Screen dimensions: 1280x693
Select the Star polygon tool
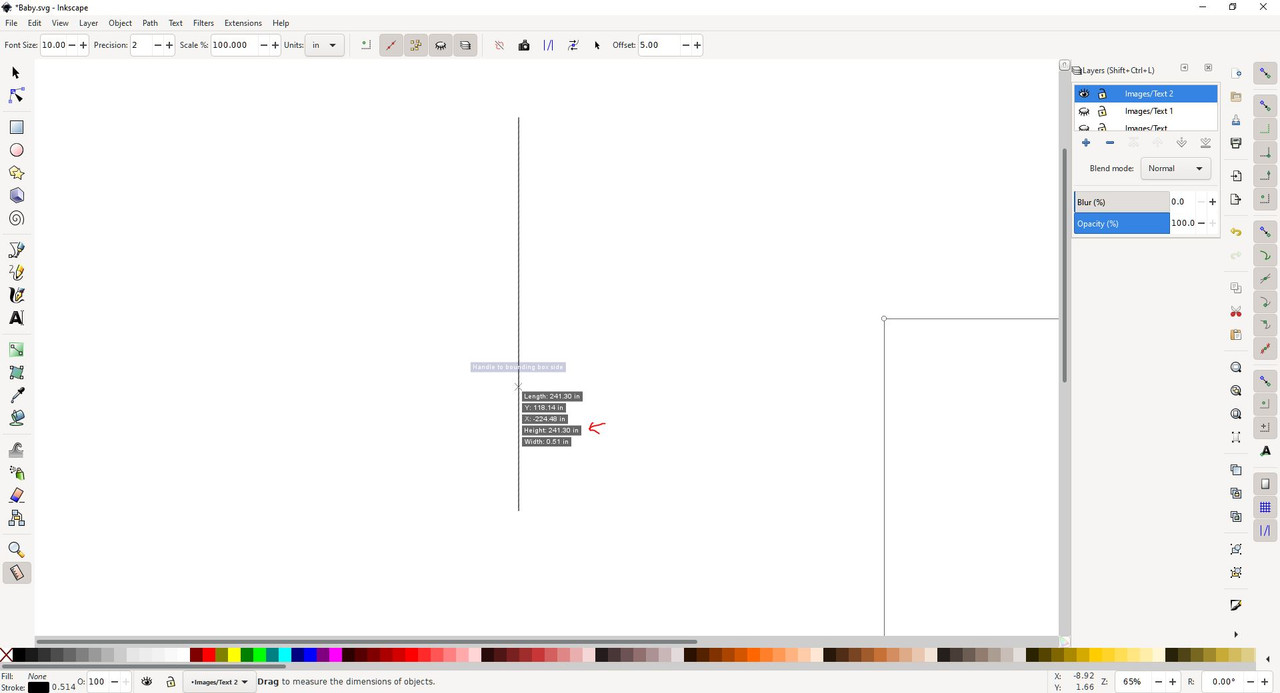(x=16, y=173)
